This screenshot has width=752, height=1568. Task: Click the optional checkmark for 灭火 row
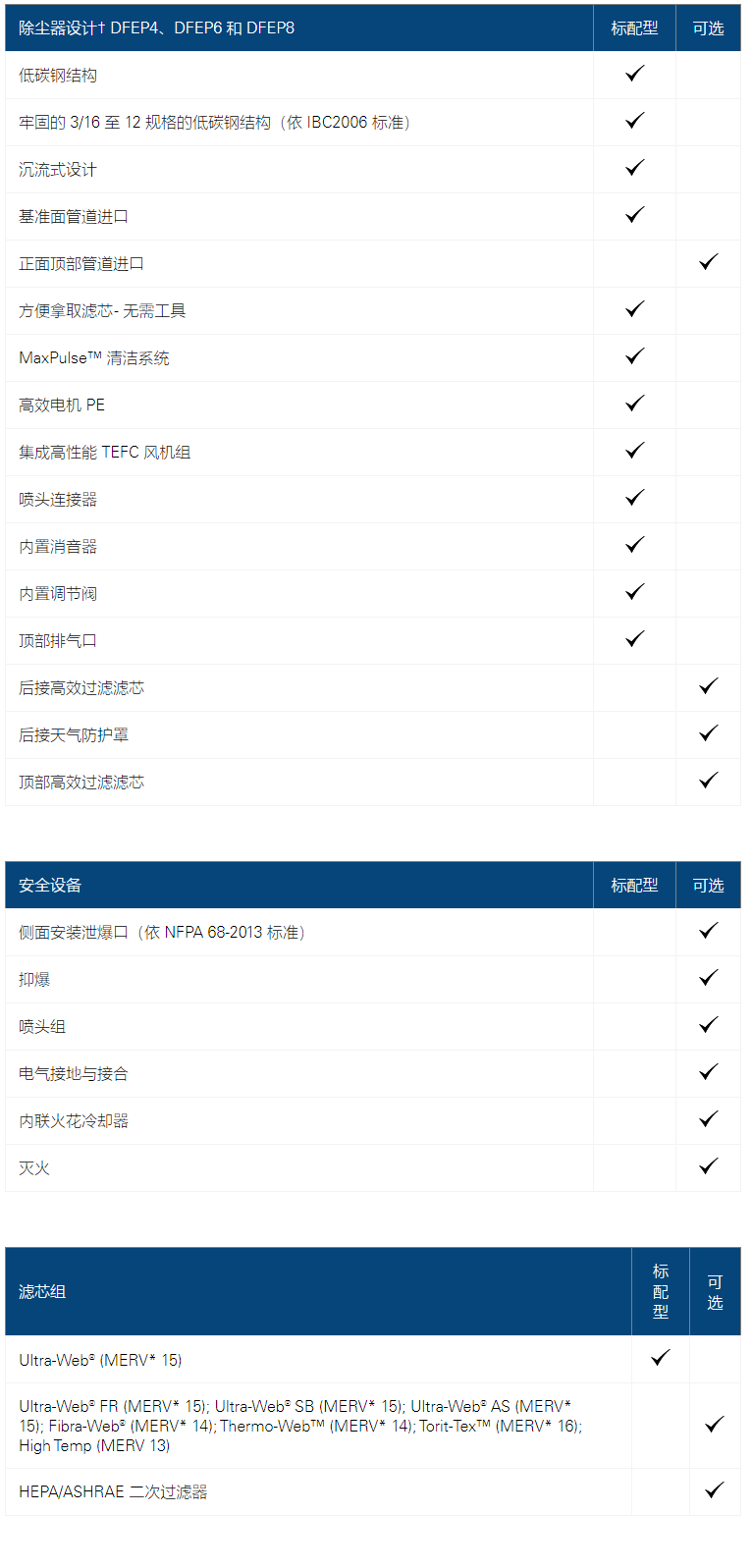pos(709,1166)
